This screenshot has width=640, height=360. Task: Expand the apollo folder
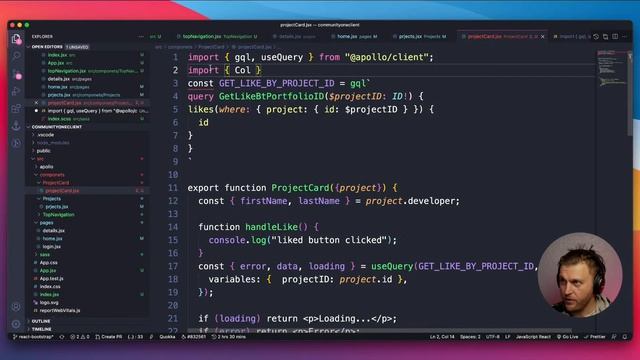(47, 167)
